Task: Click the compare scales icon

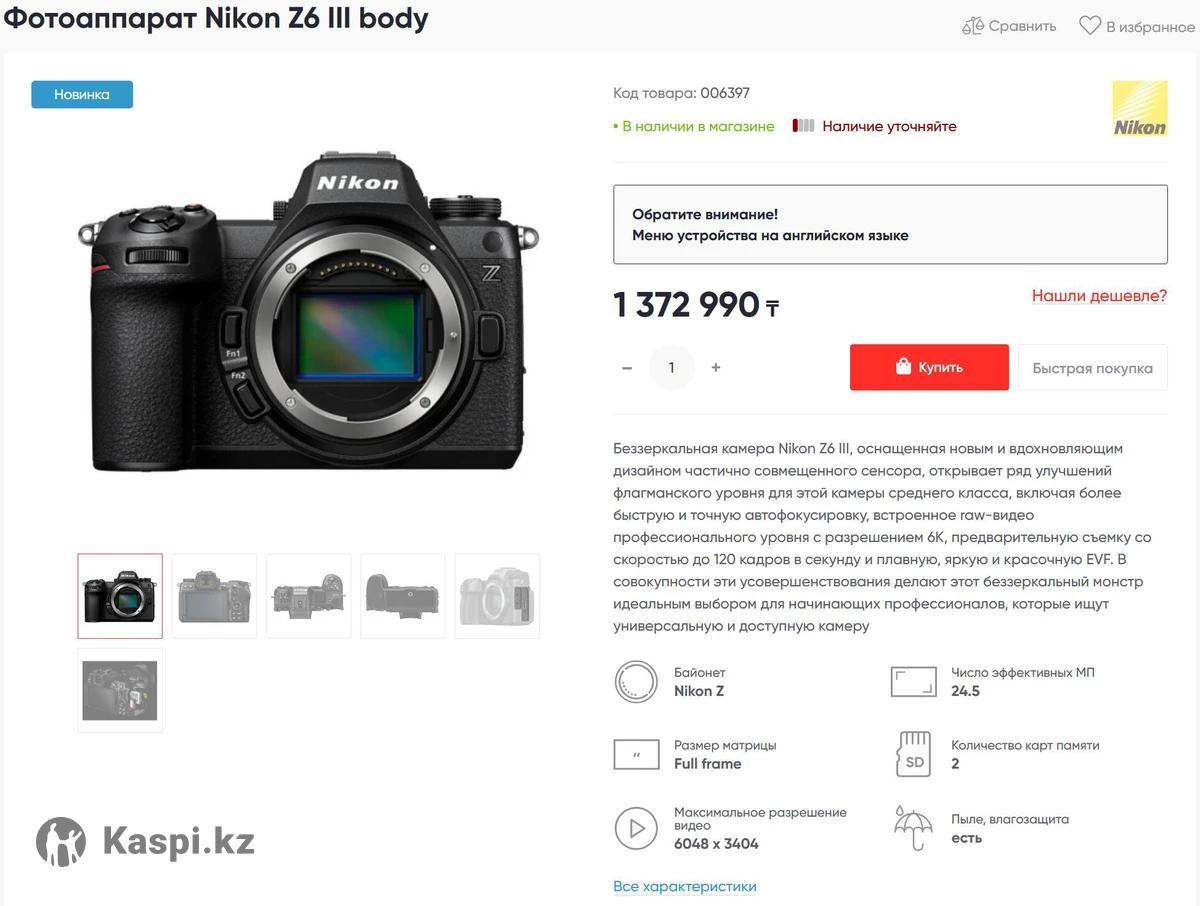Action: (972, 26)
